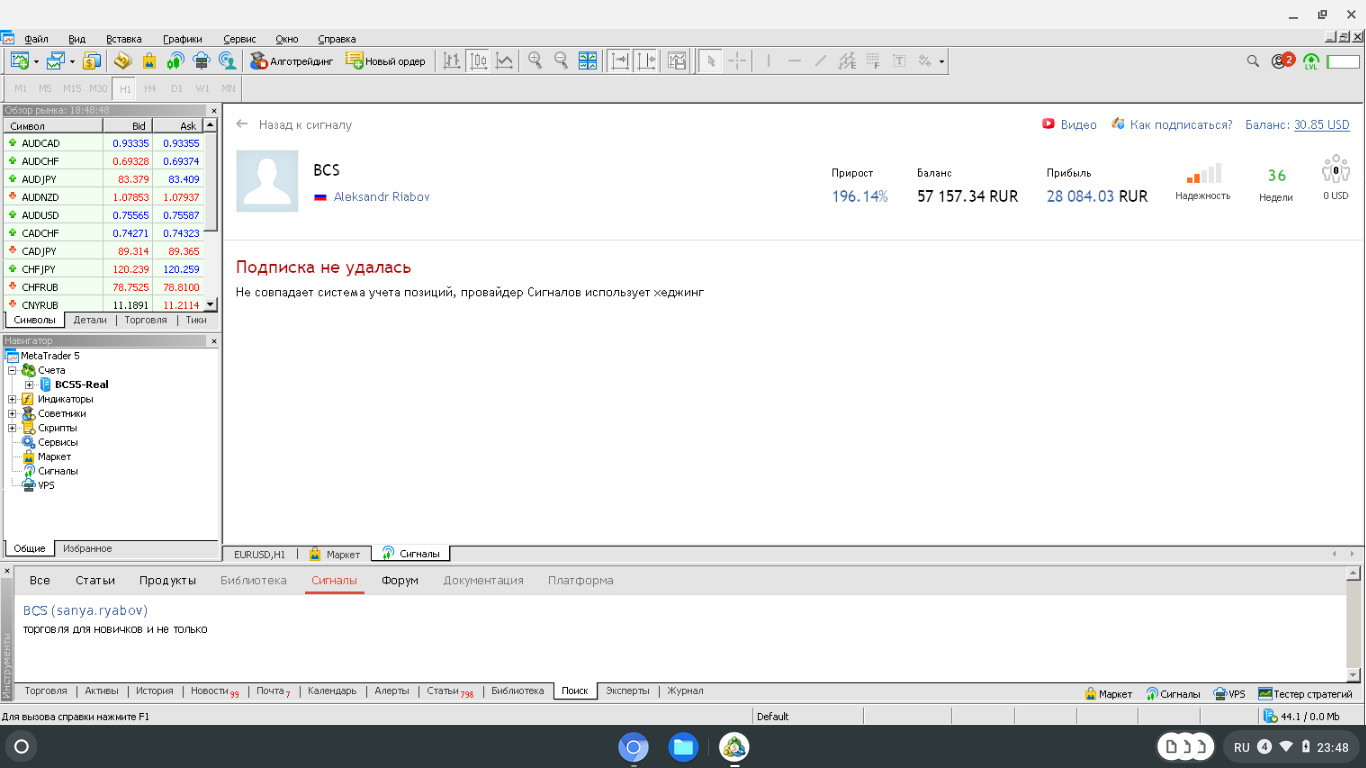This screenshot has width=1366, height=768.
Task: Tile chart windows icon
Action: (x=587, y=61)
